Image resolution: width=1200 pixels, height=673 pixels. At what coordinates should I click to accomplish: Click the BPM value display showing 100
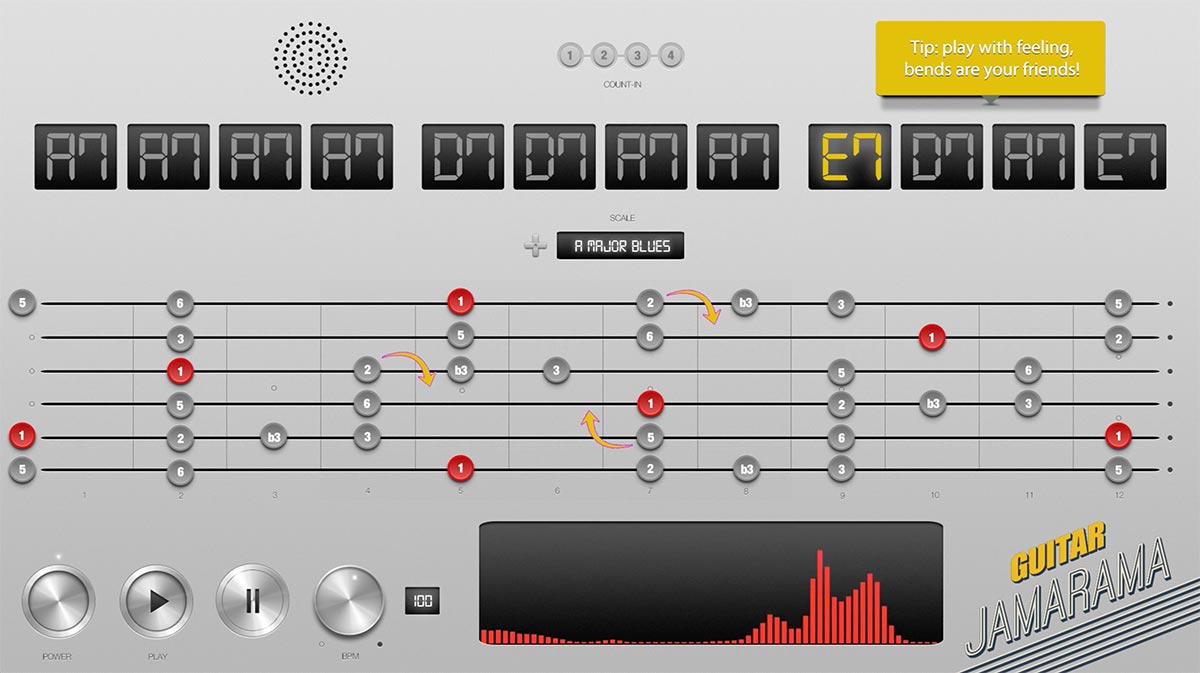(x=422, y=601)
